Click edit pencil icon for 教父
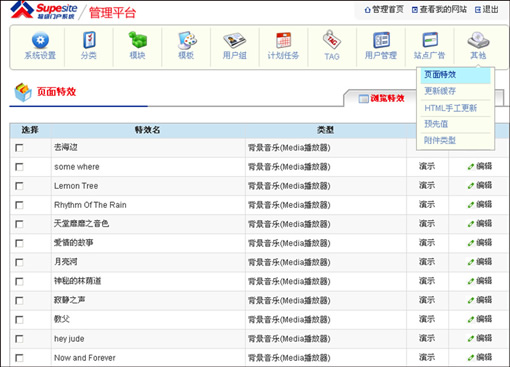Screen dimensions: 510x367 471,319
